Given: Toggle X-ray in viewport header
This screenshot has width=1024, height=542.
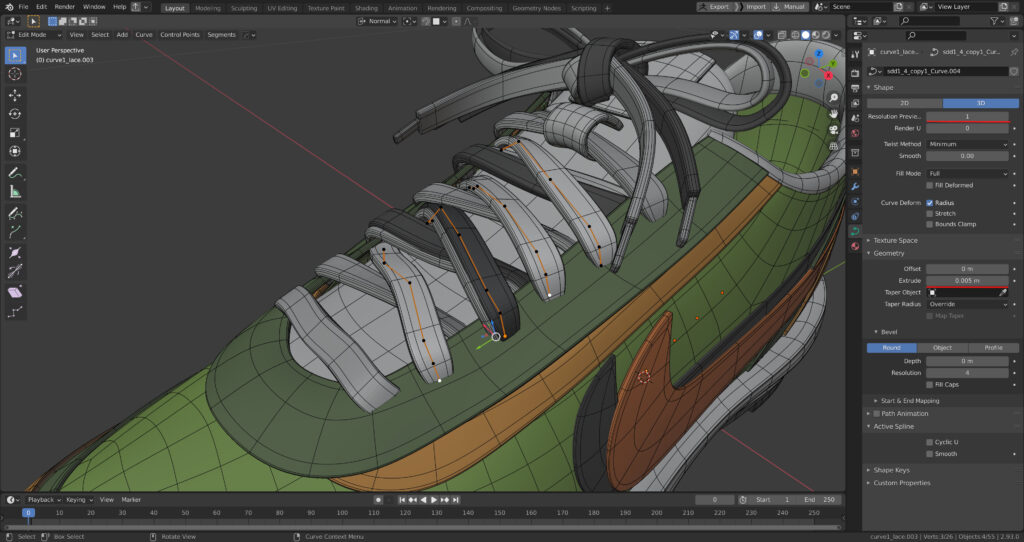Looking at the screenshot, I should click(x=782, y=35).
